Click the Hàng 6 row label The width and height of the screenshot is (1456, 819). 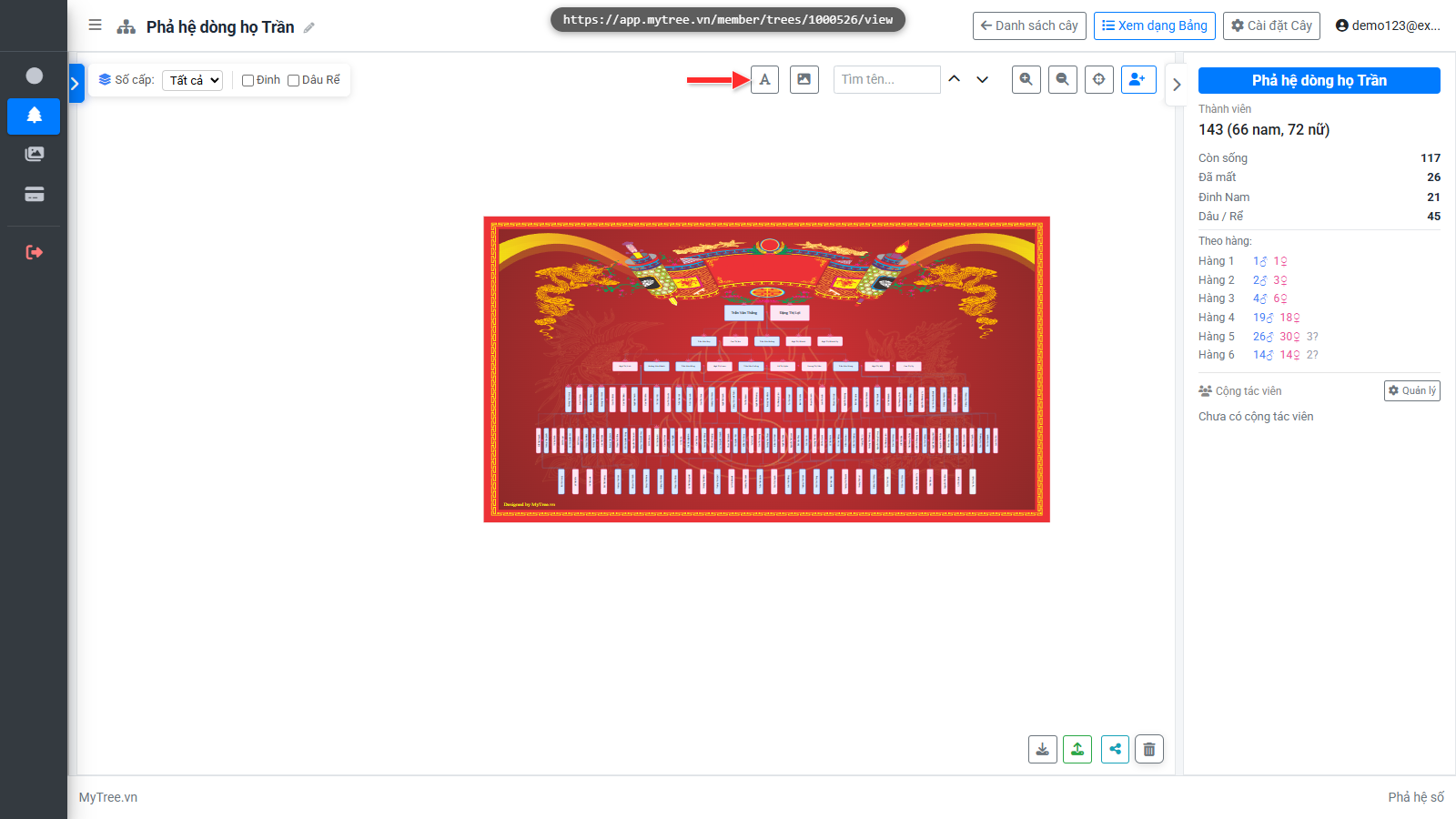click(1216, 355)
